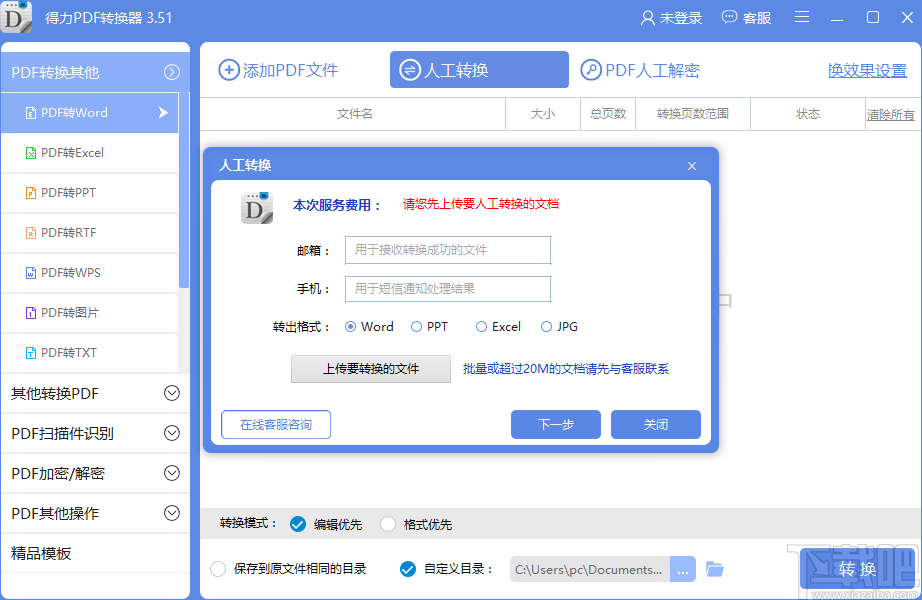This screenshot has height=600, width=922.
Task: Open the hamburger menu in title bar
Action: click(800, 17)
